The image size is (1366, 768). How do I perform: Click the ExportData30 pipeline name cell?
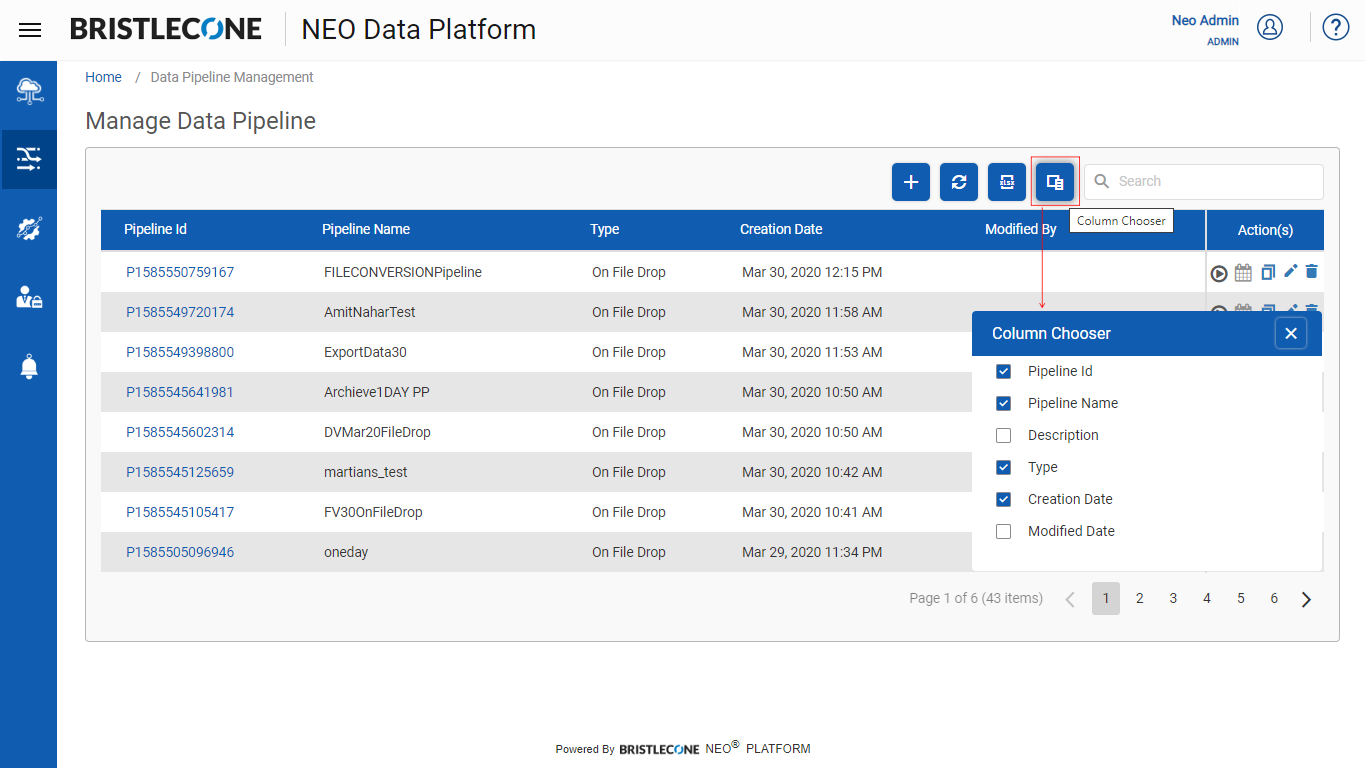[x=365, y=352]
